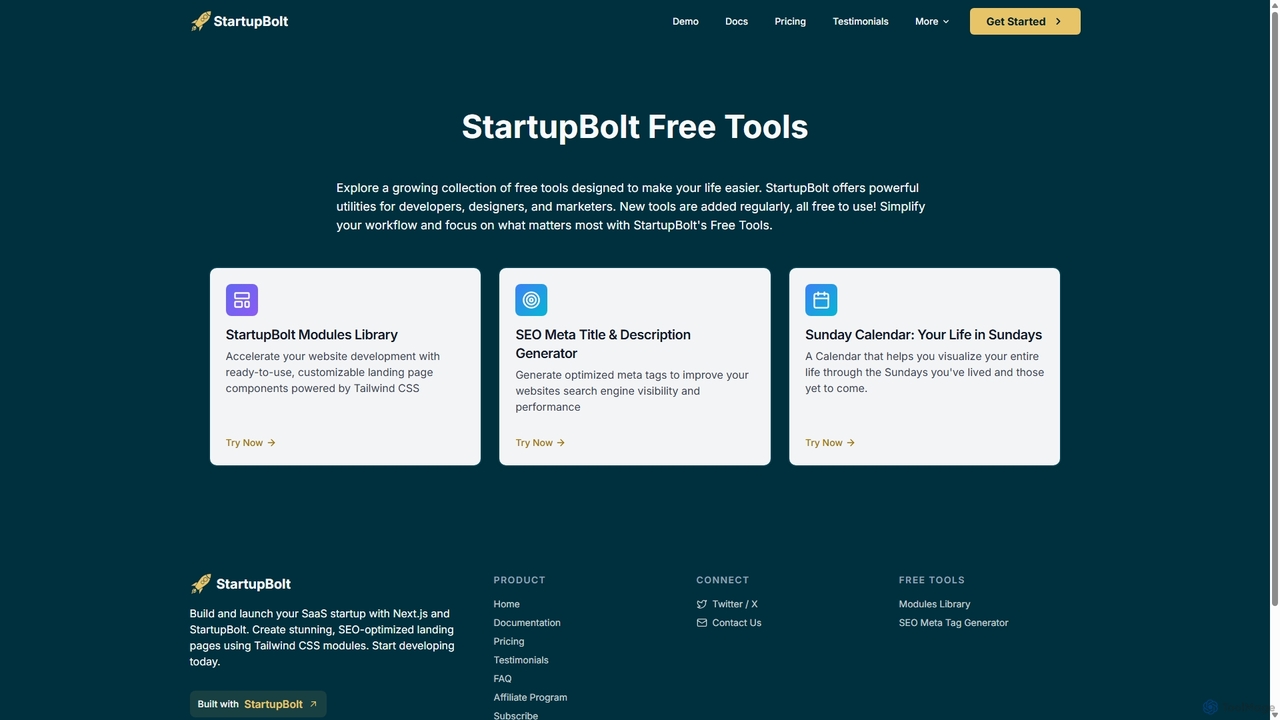Click the FREE TOOLS footer column heading

point(932,580)
